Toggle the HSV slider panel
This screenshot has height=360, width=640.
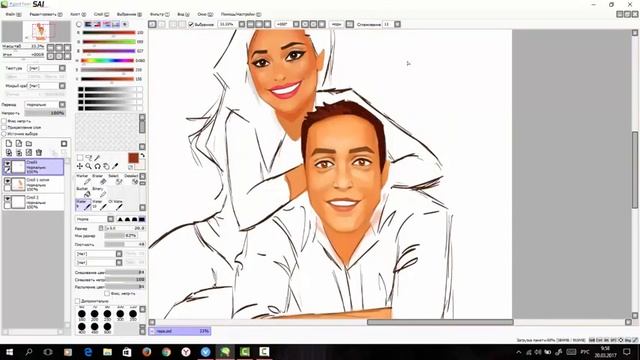[x=98, y=24]
